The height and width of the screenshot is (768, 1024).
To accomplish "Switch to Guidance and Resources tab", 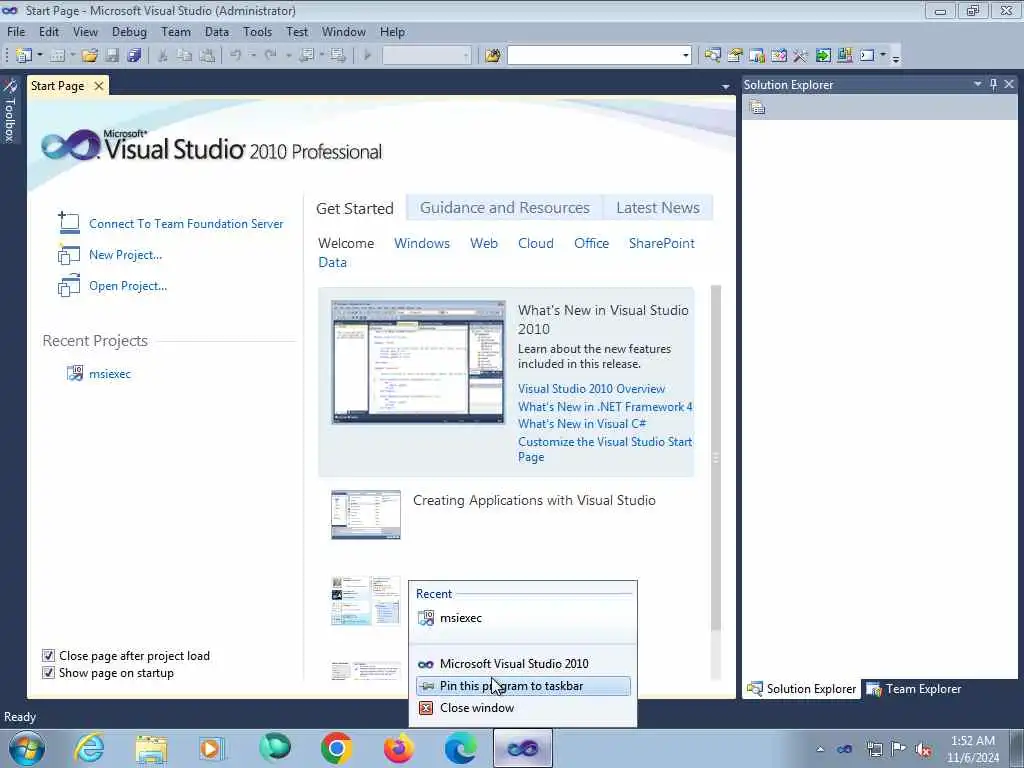I will click(504, 208).
